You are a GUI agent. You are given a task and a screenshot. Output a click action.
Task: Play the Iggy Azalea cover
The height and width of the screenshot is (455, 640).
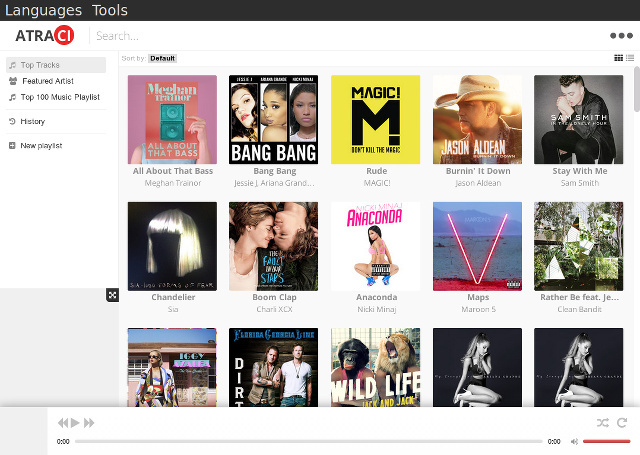(x=172, y=367)
